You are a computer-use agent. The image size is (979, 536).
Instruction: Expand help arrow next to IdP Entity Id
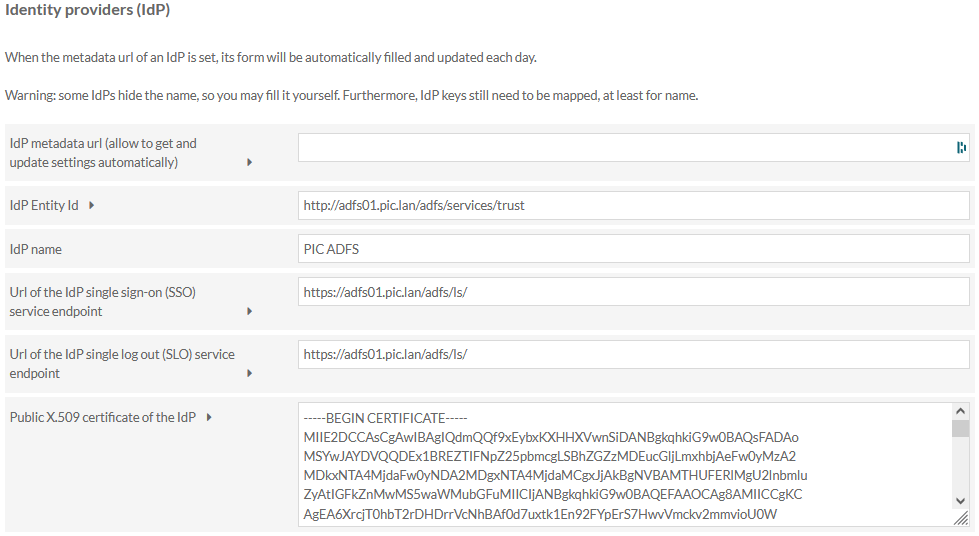tap(91, 206)
